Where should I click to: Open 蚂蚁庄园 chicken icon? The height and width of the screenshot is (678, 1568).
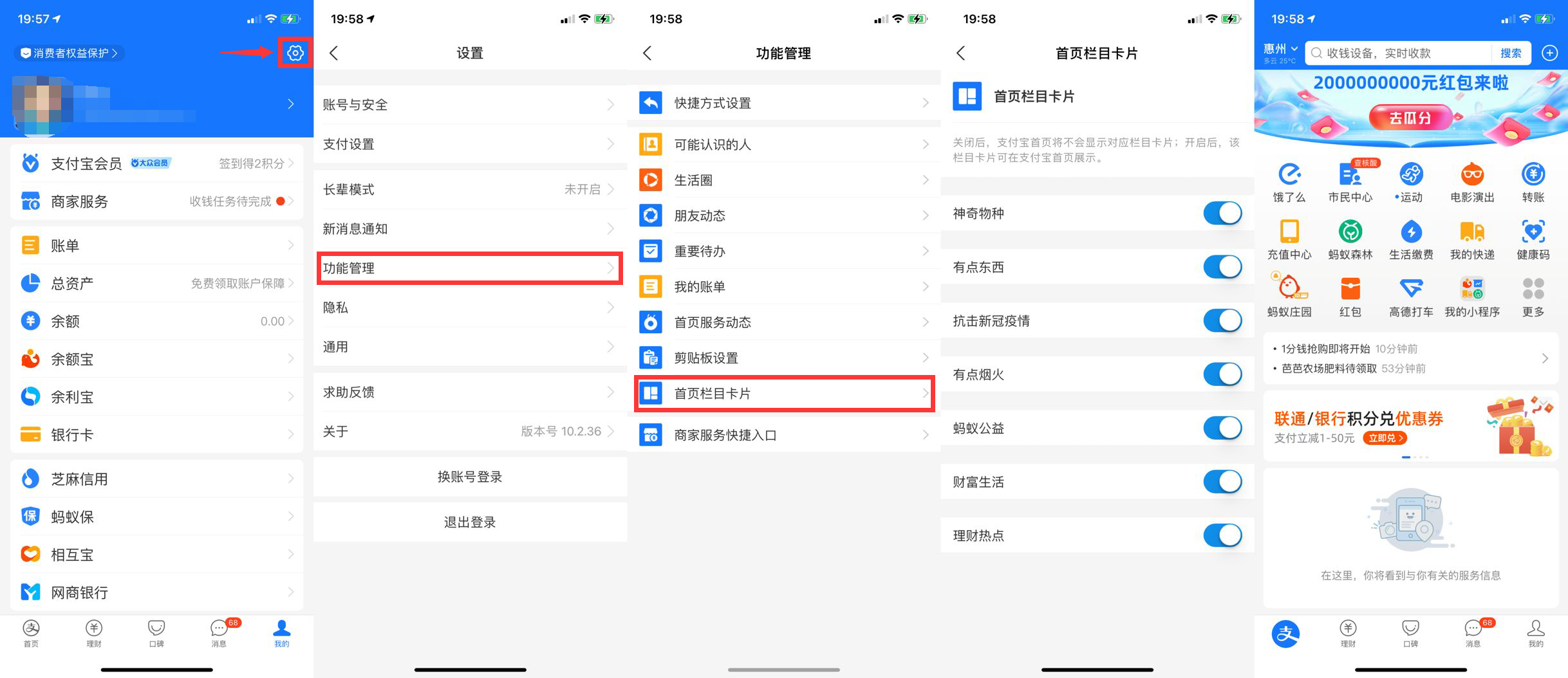[1289, 287]
